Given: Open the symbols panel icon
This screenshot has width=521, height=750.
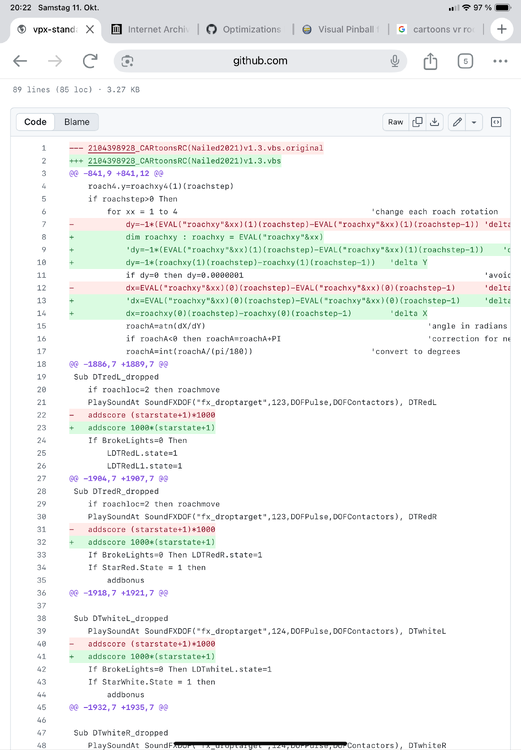Looking at the screenshot, I should coord(496,122).
